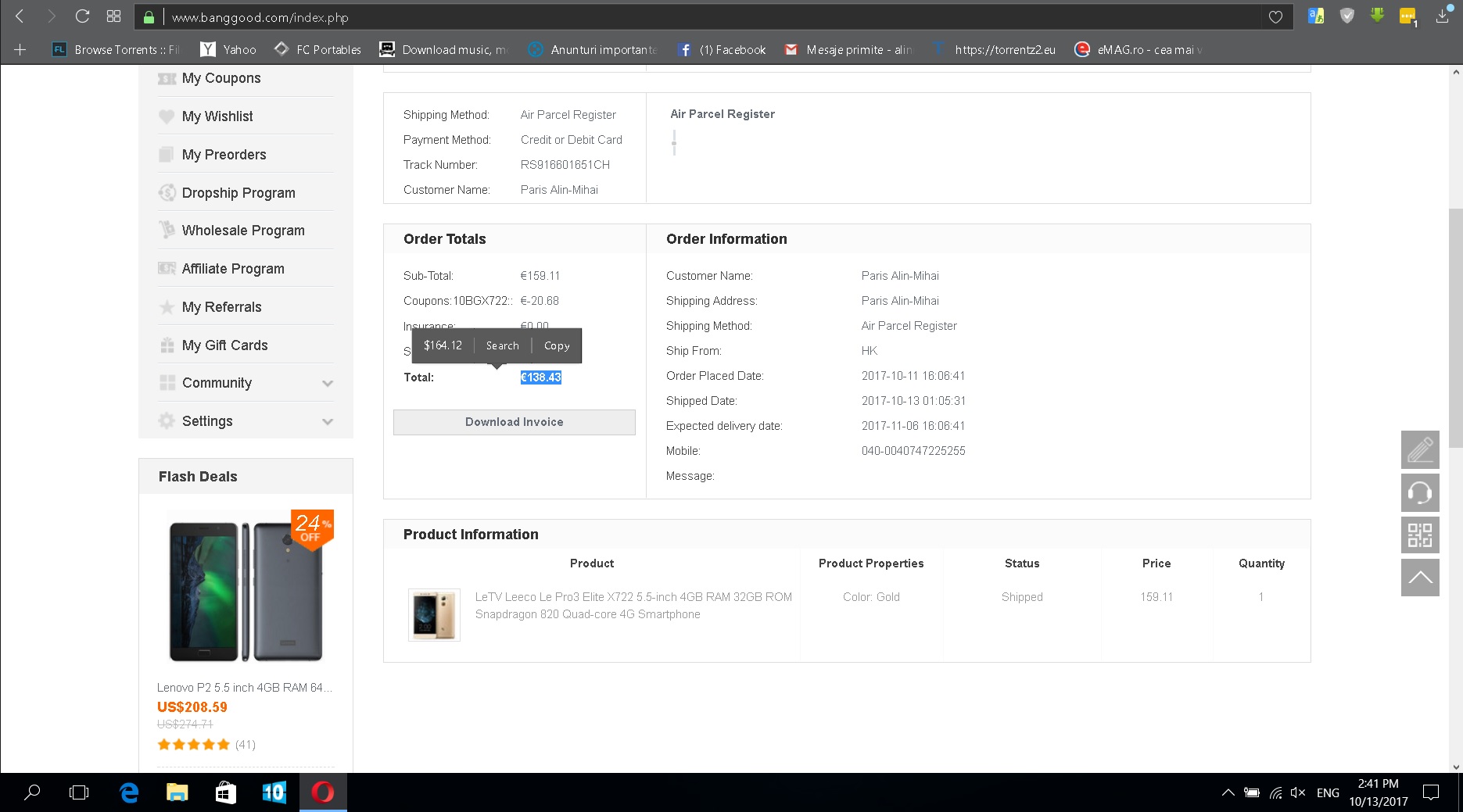Launch Microsoft Edge from taskbar
Screen dimensions: 1463x812
point(129,792)
